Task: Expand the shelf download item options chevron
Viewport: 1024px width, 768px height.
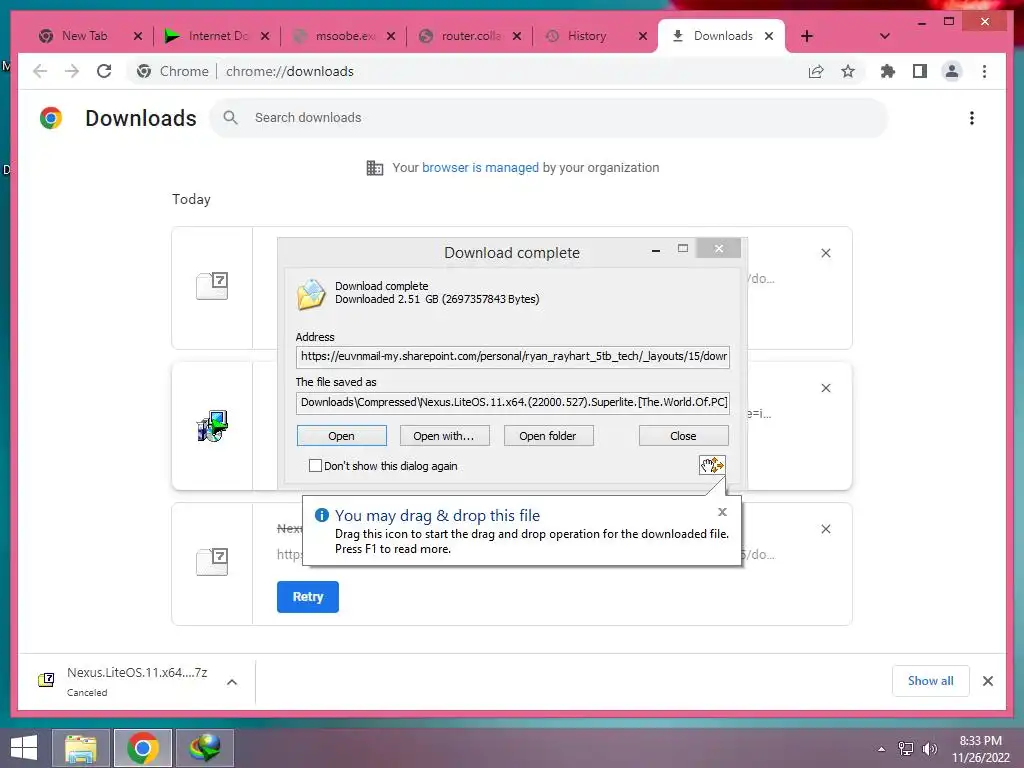Action: (x=232, y=682)
